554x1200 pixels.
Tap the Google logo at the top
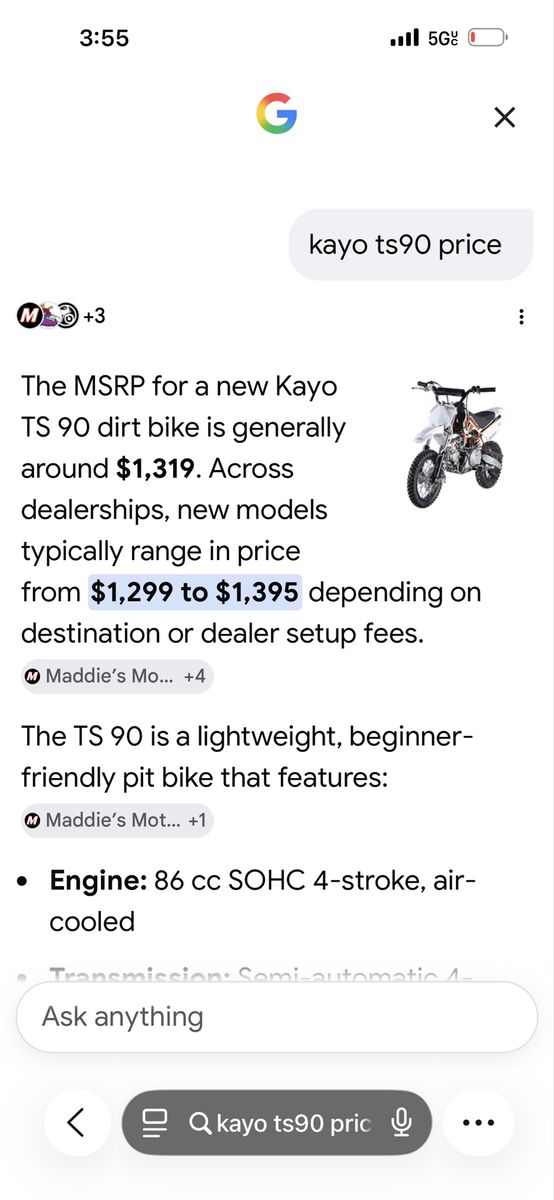(x=277, y=115)
